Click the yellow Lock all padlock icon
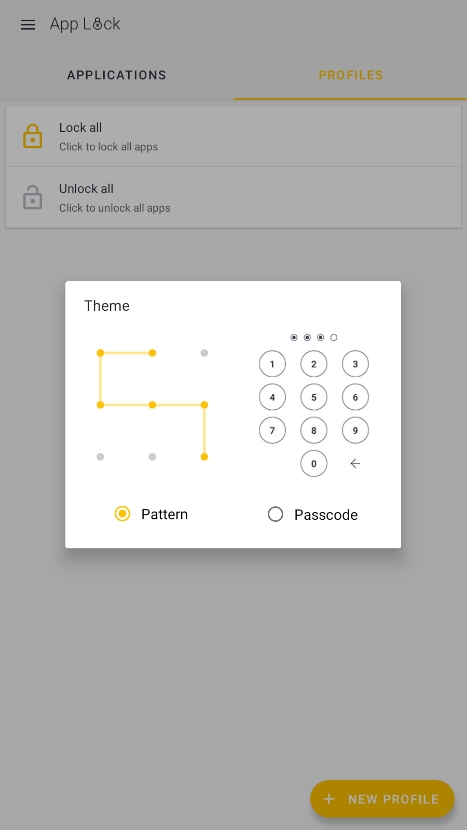This screenshot has width=467, height=830. coord(32,136)
